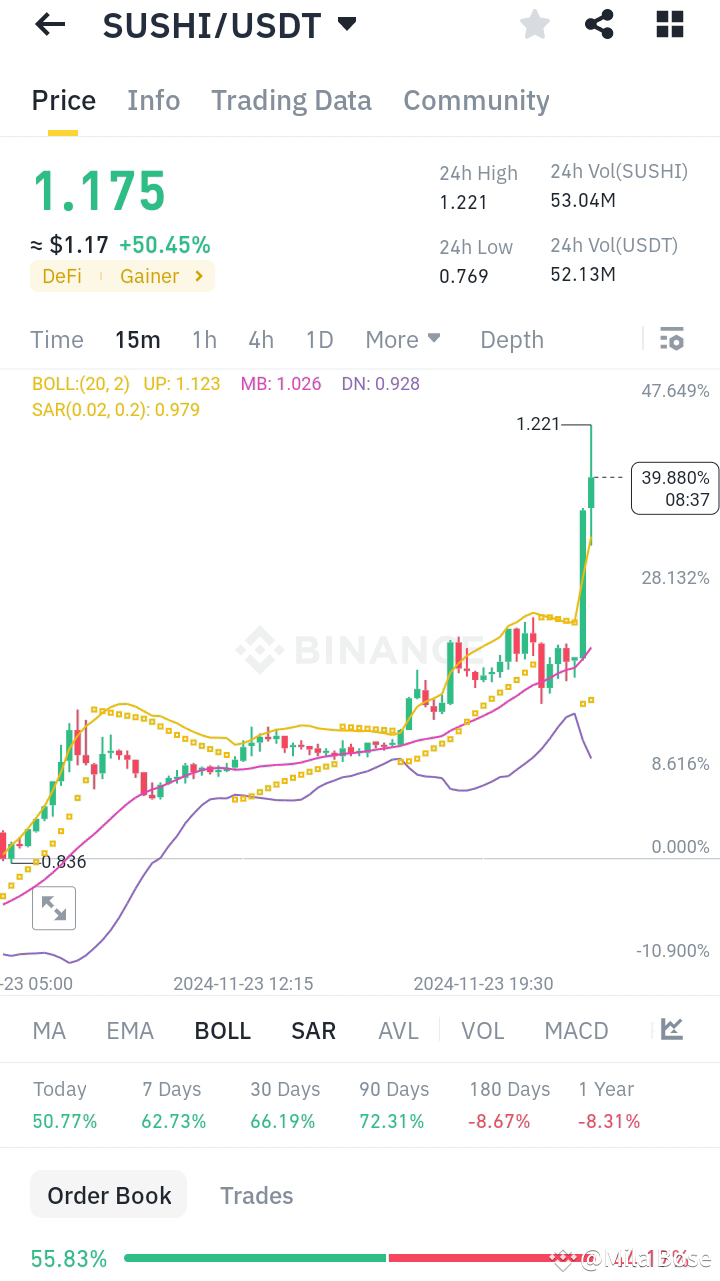Screen dimensions: 720x1281
Task: Select the 1D chart timeframe
Action: click(319, 339)
